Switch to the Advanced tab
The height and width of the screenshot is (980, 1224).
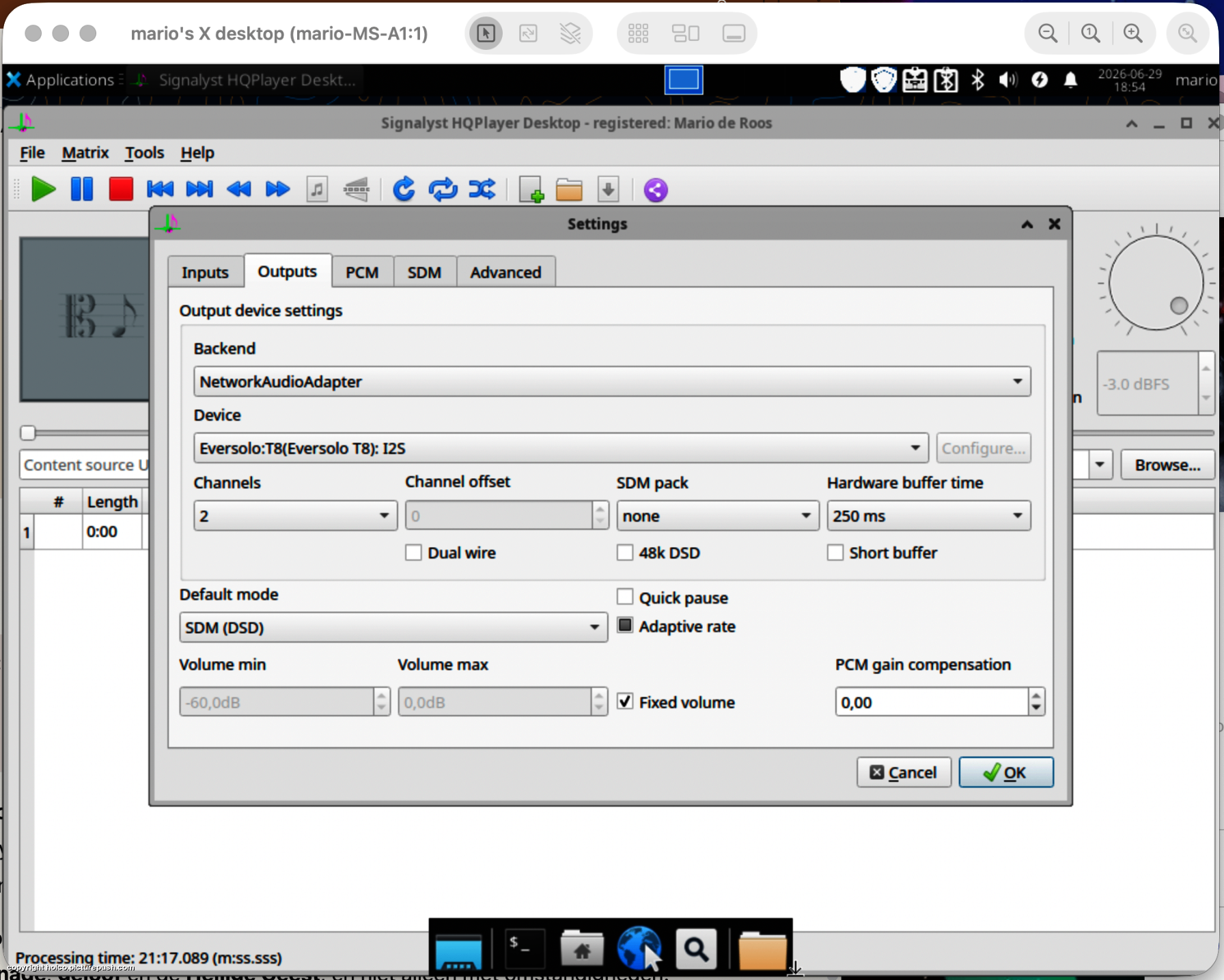coord(505,272)
